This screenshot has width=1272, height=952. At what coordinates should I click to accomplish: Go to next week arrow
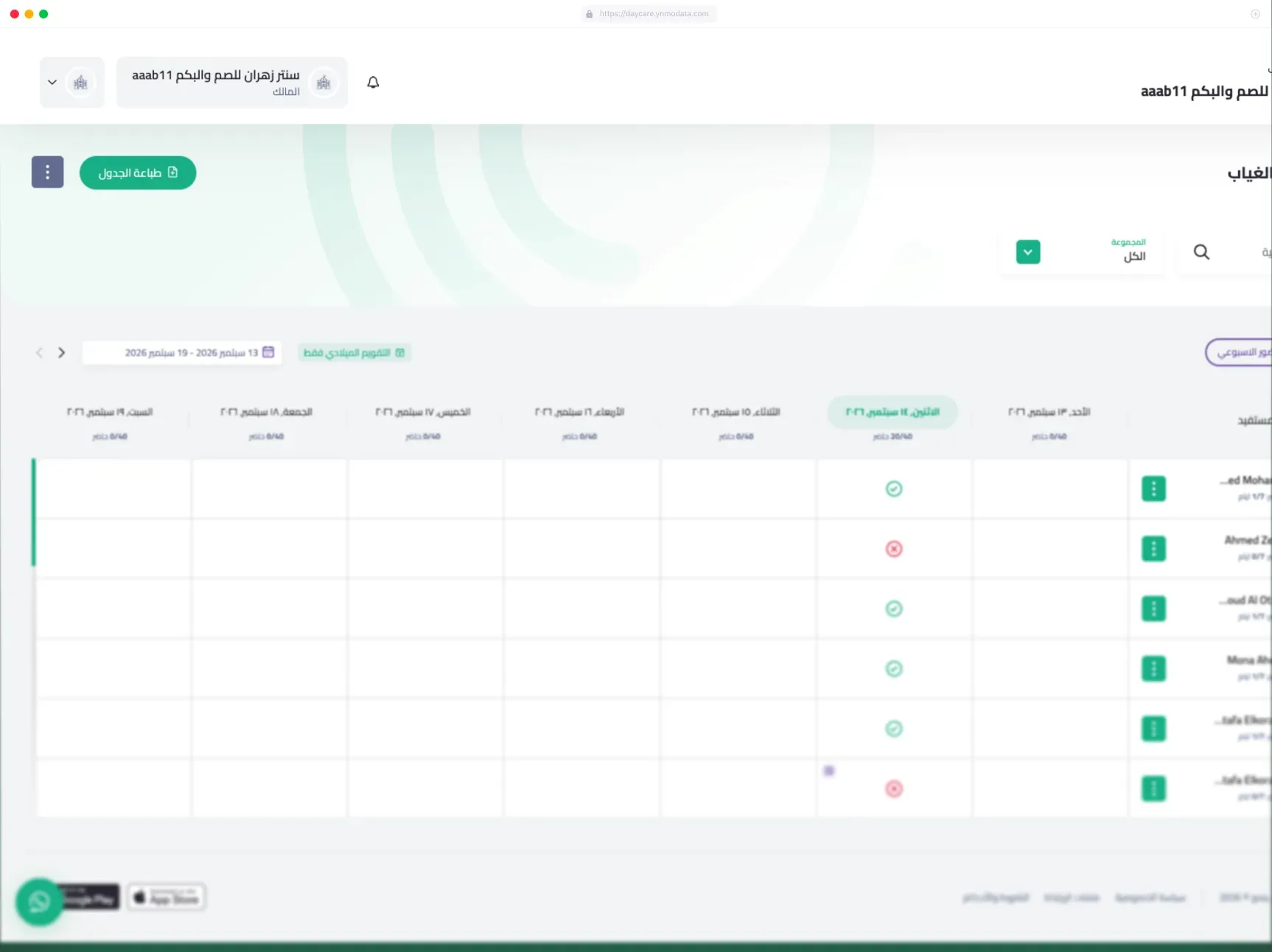click(x=62, y=353)
